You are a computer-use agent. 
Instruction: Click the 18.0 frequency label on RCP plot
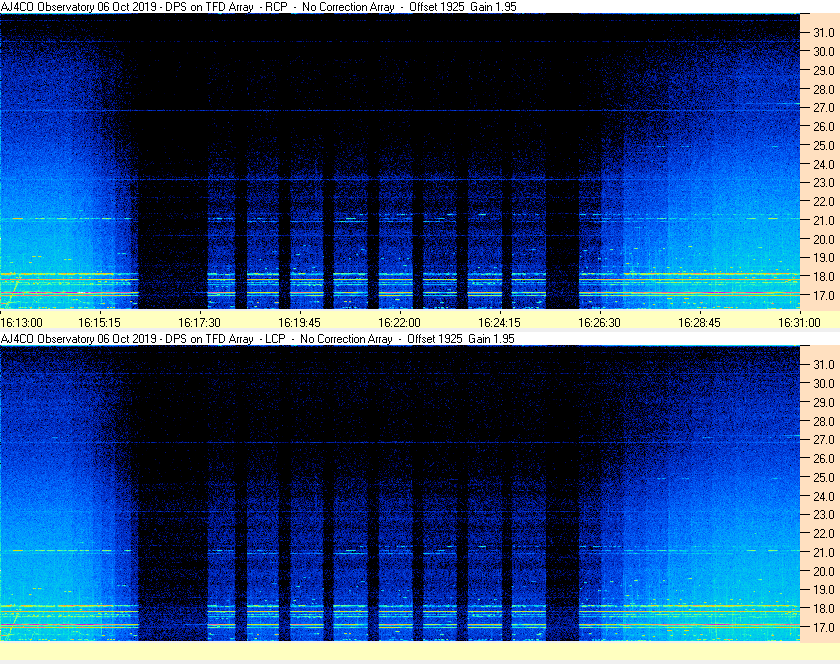pyautogui.click(x=824, y=277)
